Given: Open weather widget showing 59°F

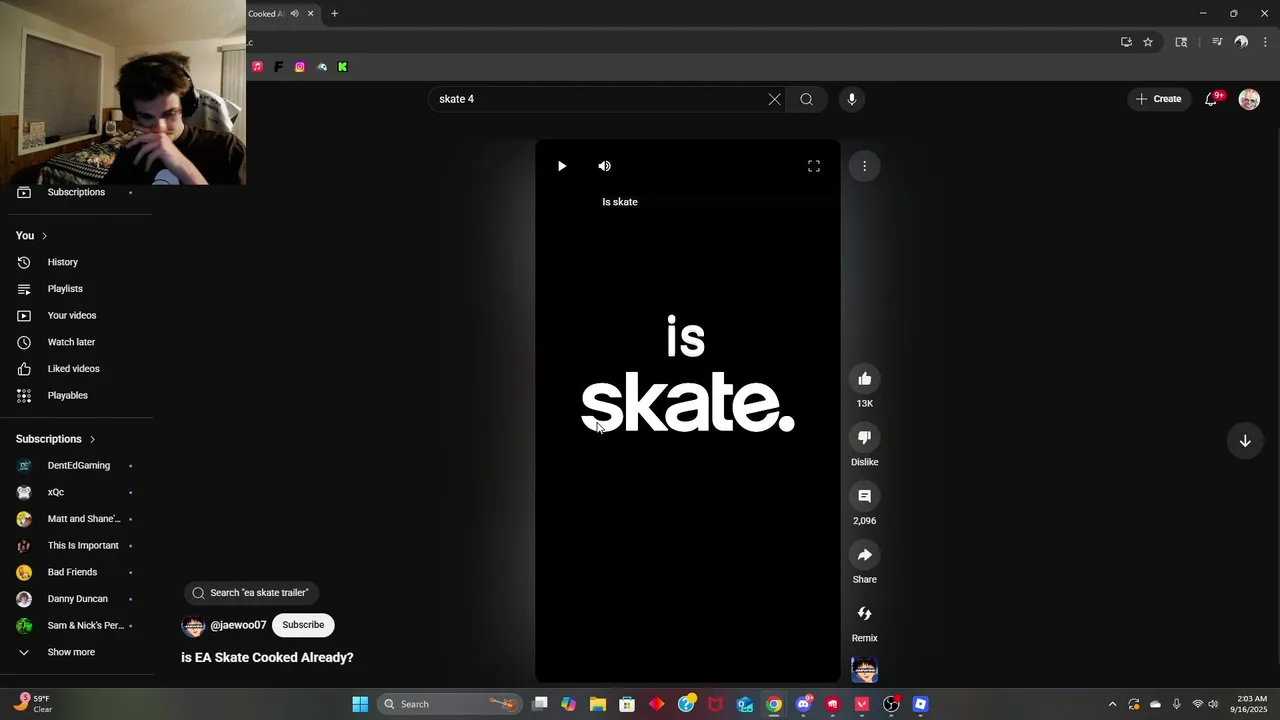Looking at the screenshot, I should pos(34,704).
